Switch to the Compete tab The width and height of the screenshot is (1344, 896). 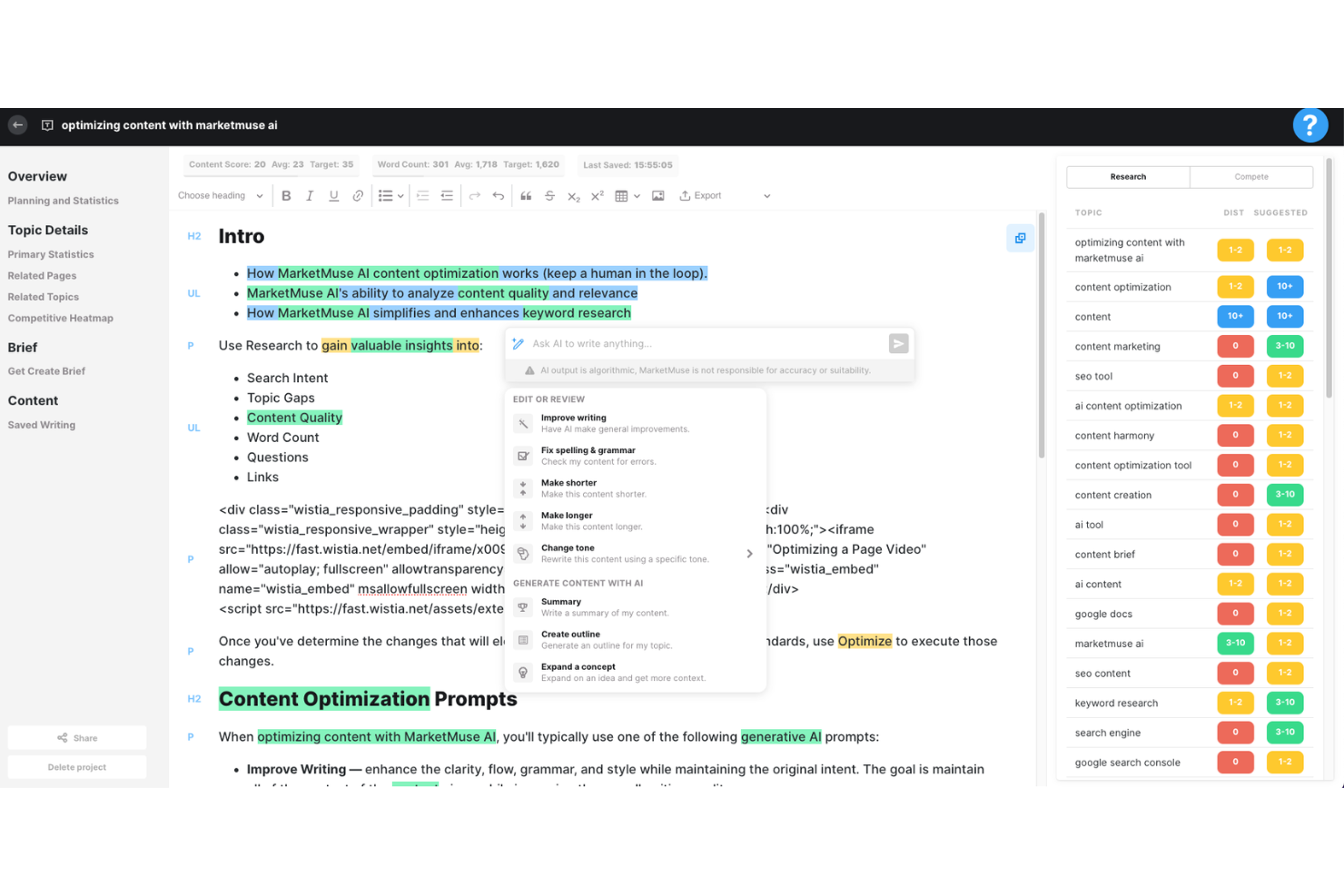(1251, 177)
